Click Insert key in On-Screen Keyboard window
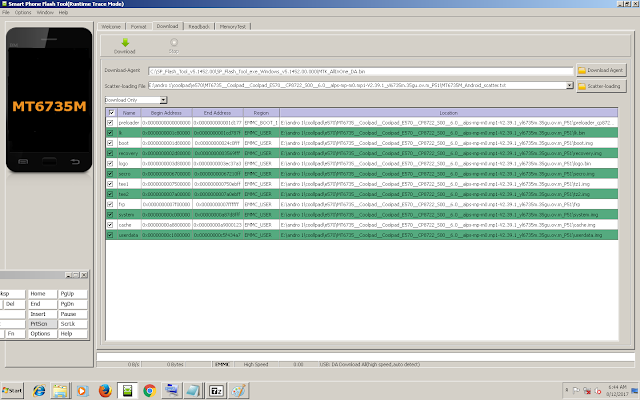Viewport: 640px width, 400px height. [x=42, y=314]
